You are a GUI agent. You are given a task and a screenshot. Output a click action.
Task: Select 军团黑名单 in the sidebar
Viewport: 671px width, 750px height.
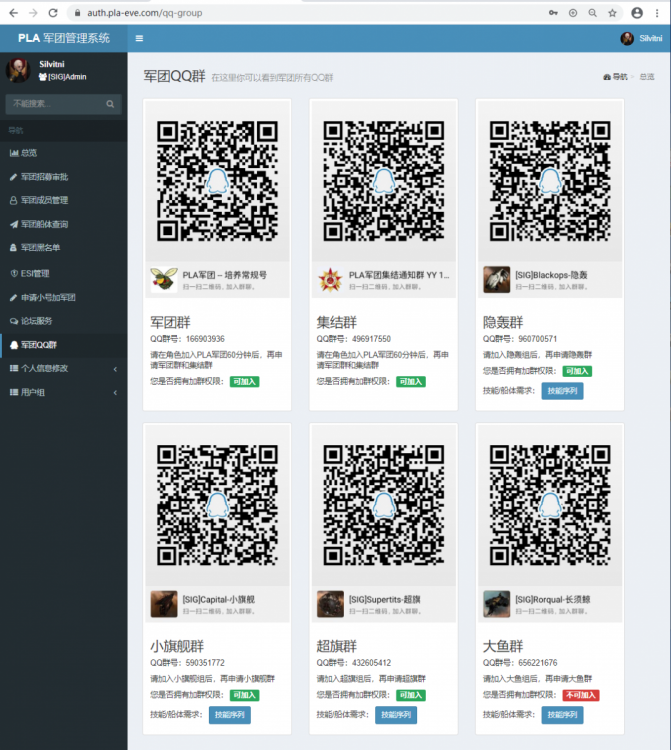tap(40, 248)
